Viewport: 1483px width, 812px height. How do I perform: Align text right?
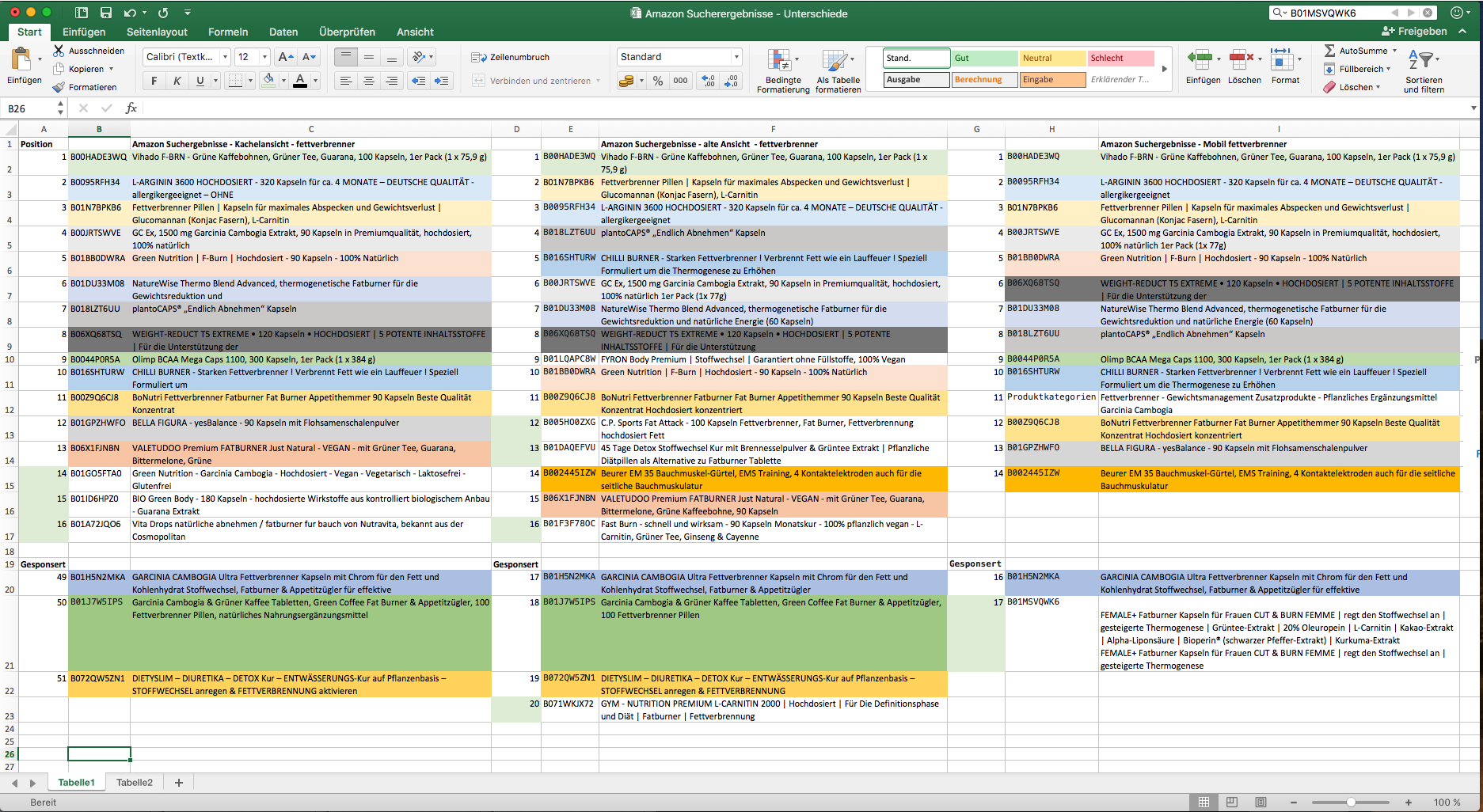(x=391, y=81)
